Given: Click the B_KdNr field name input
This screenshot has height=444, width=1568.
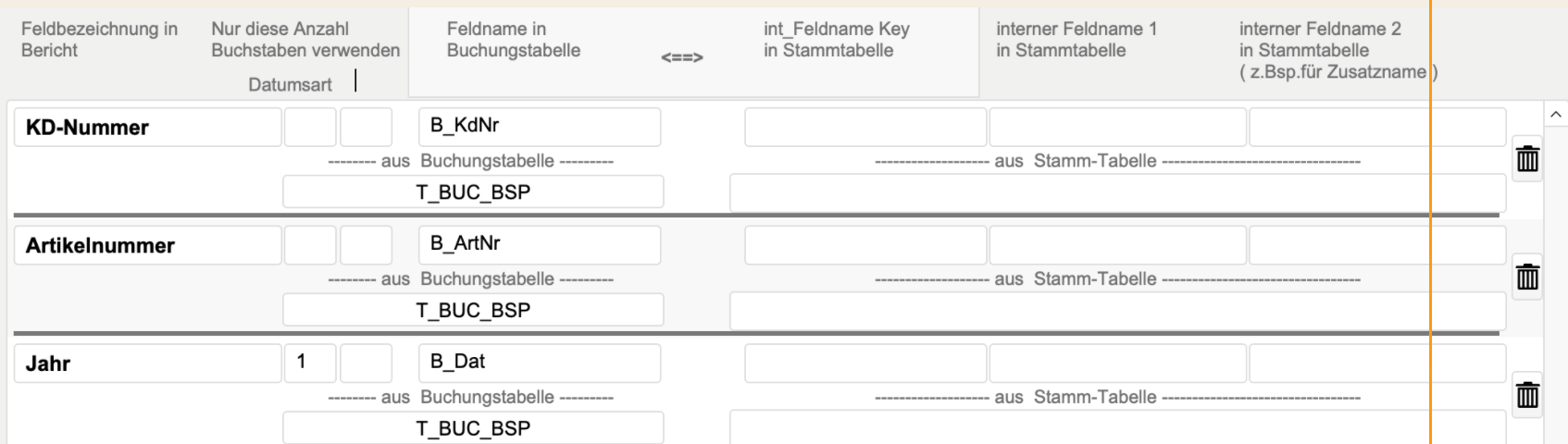Looking at the screenshot, I should (x=539, y=127).
